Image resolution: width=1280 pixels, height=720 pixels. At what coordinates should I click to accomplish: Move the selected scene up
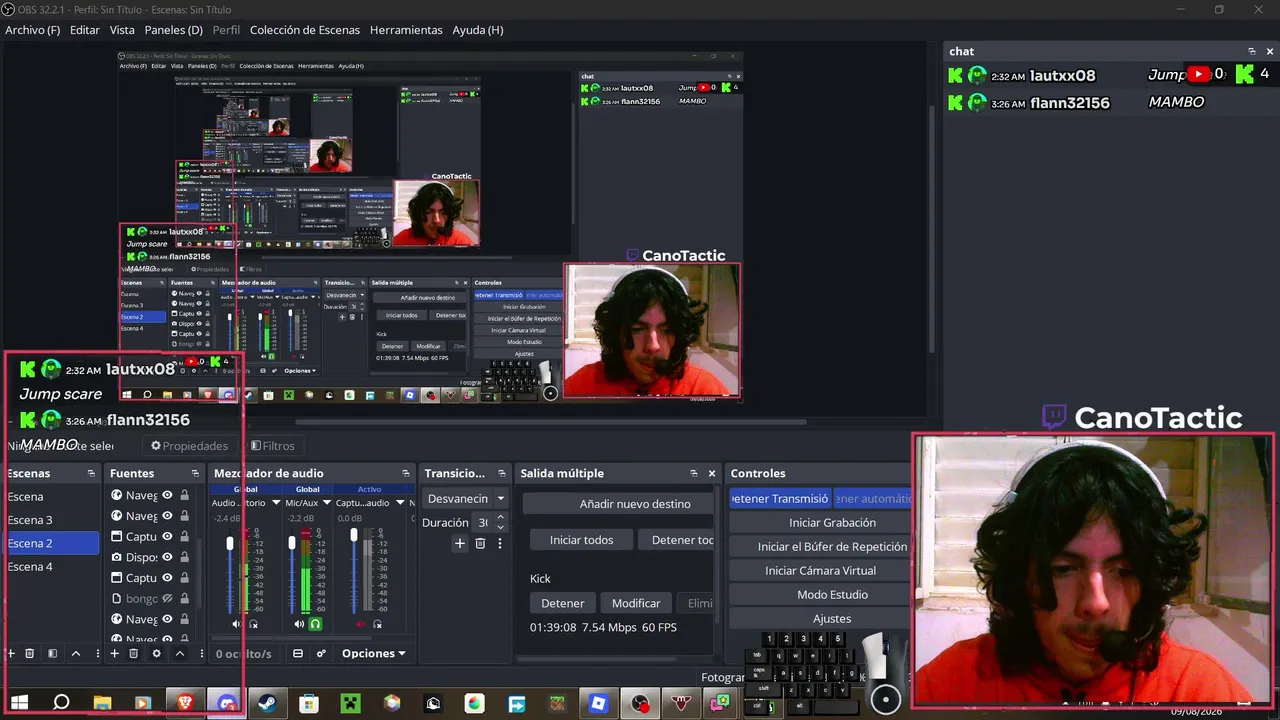(x=76, y=653)
